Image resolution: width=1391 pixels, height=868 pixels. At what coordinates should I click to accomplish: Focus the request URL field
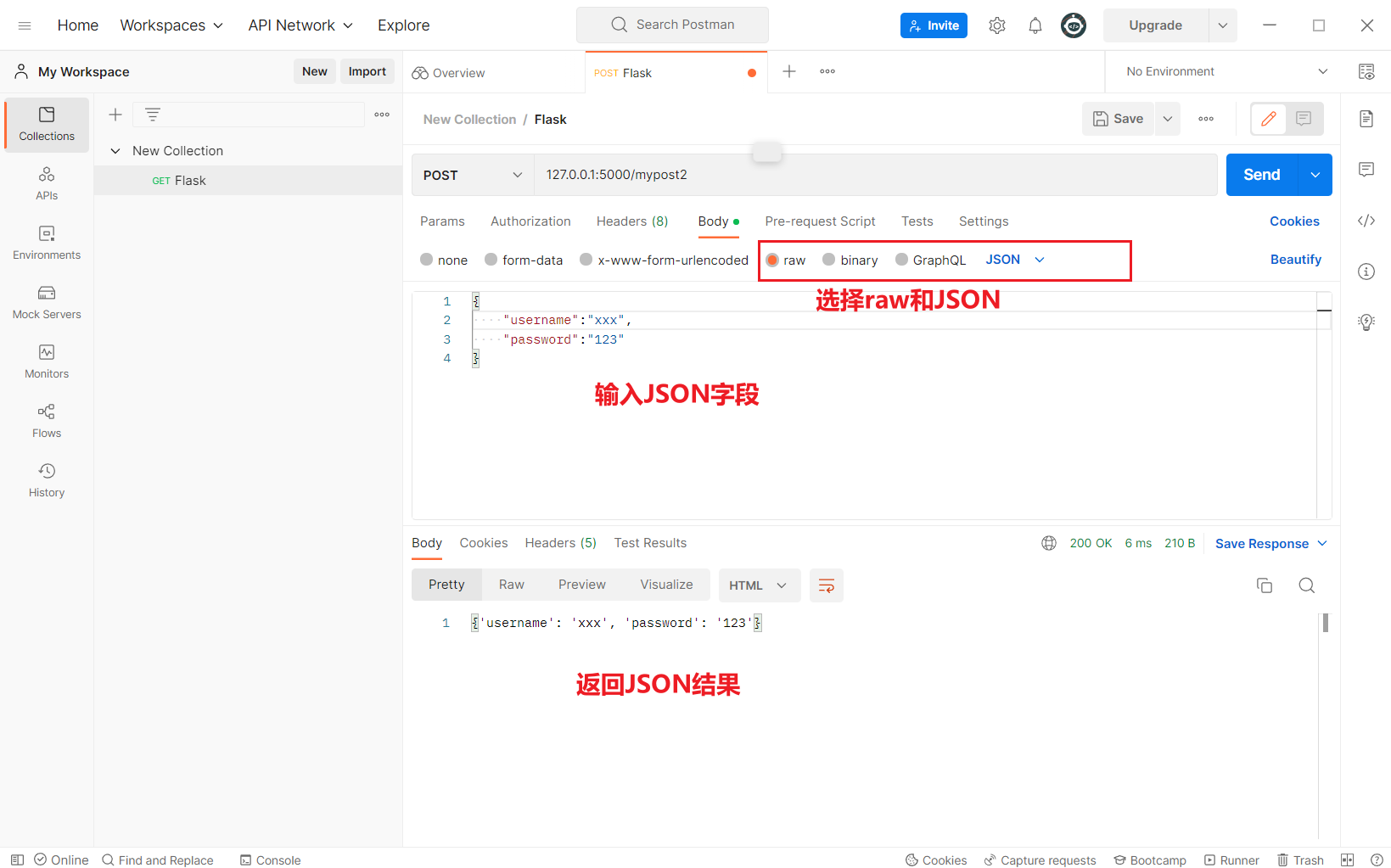(x=876, y=175)
